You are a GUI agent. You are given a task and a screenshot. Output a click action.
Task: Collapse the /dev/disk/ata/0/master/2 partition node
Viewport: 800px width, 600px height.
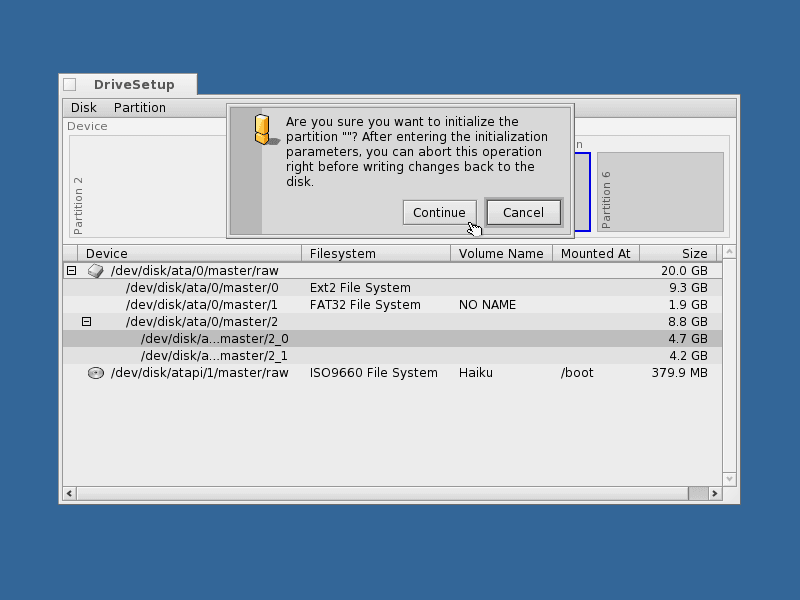click(x=86, y=321)
